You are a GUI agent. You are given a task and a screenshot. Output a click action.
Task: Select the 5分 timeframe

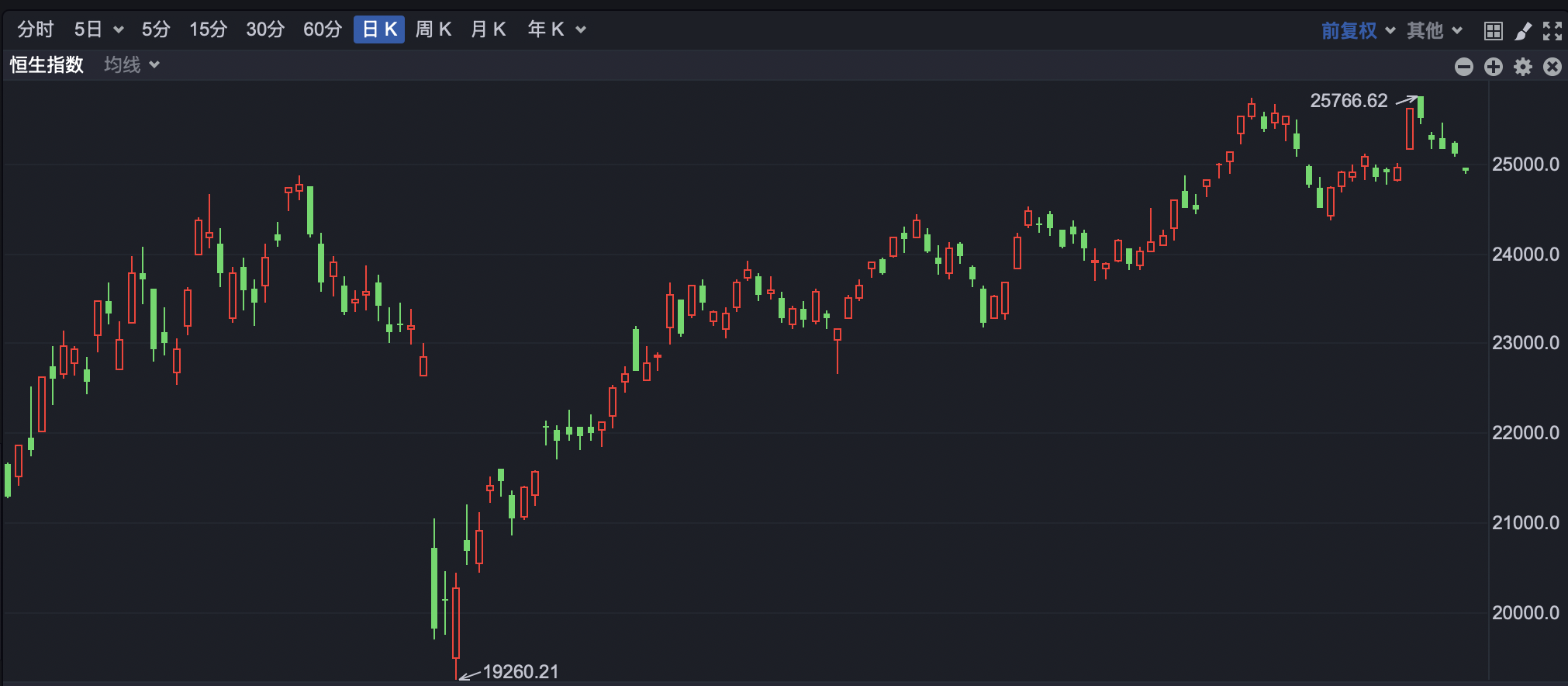point(155,29)
